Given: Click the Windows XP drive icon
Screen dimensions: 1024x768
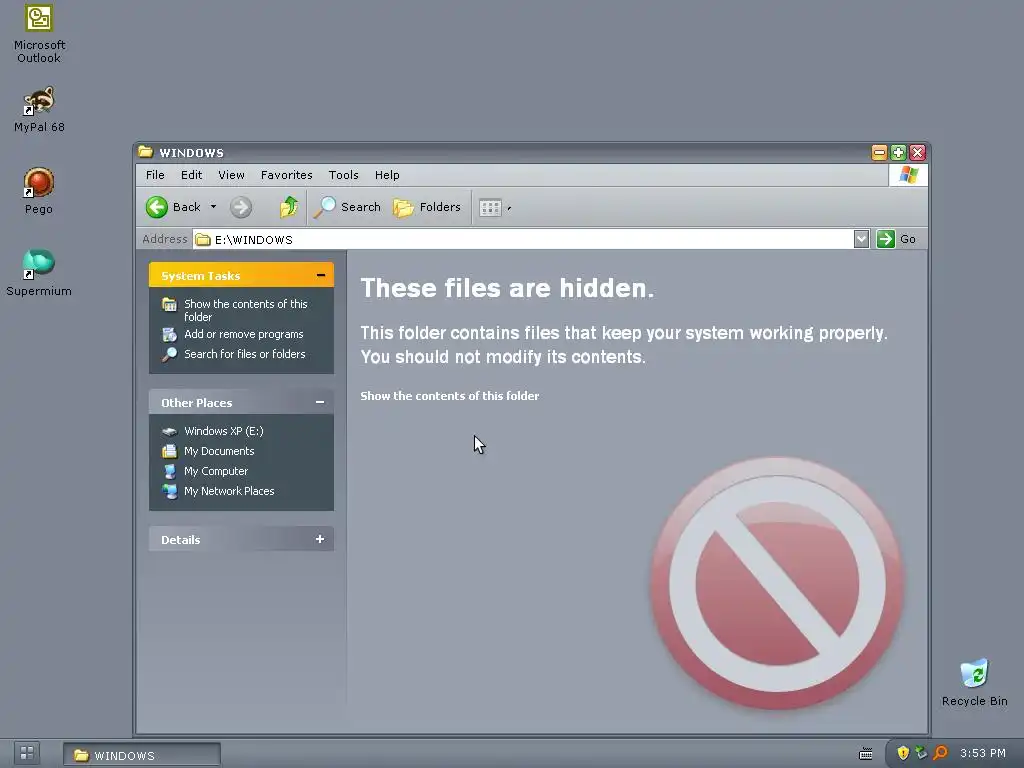Looking at the screenshot, I should [170, 431].
